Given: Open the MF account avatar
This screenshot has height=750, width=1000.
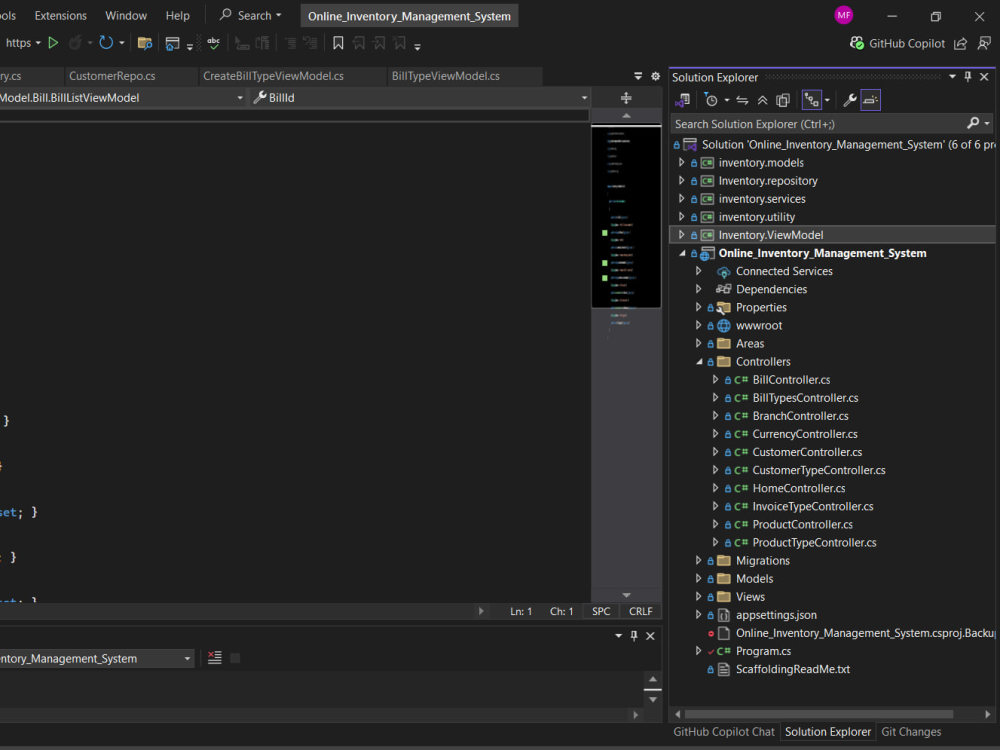Looking at the screenshot, I should tap(844, 15).
